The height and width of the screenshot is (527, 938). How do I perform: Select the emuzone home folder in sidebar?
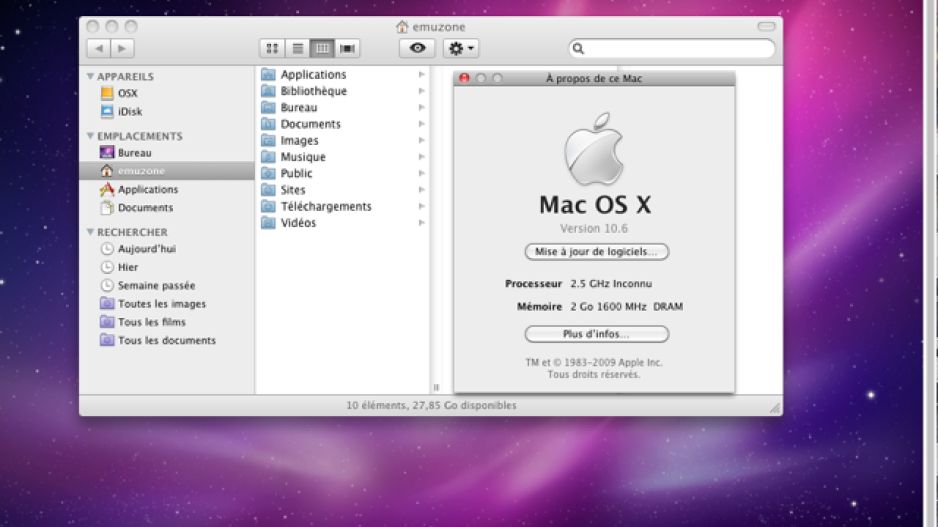click(167, 170)
